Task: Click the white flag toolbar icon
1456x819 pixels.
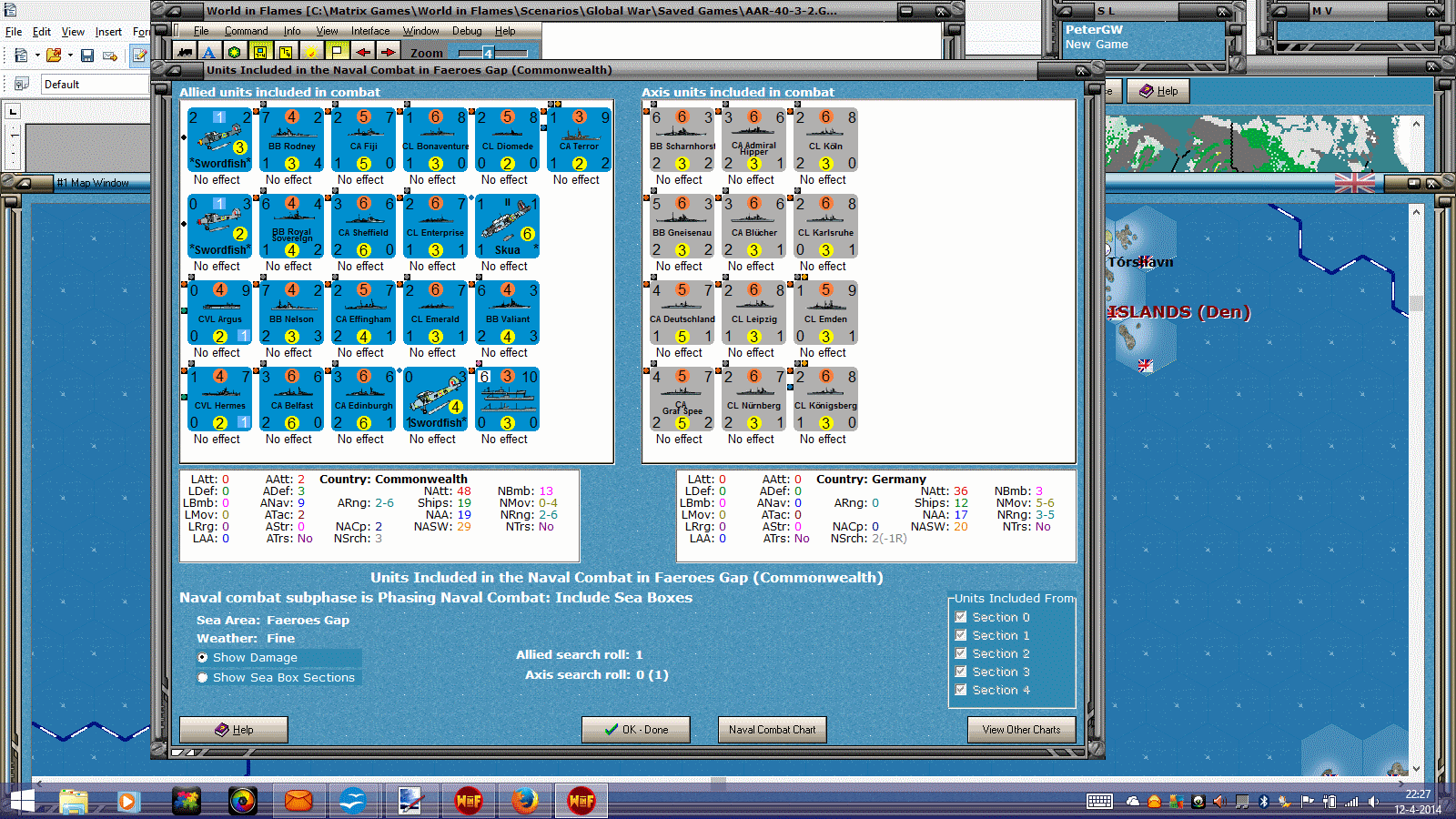Action: [336, 52]
